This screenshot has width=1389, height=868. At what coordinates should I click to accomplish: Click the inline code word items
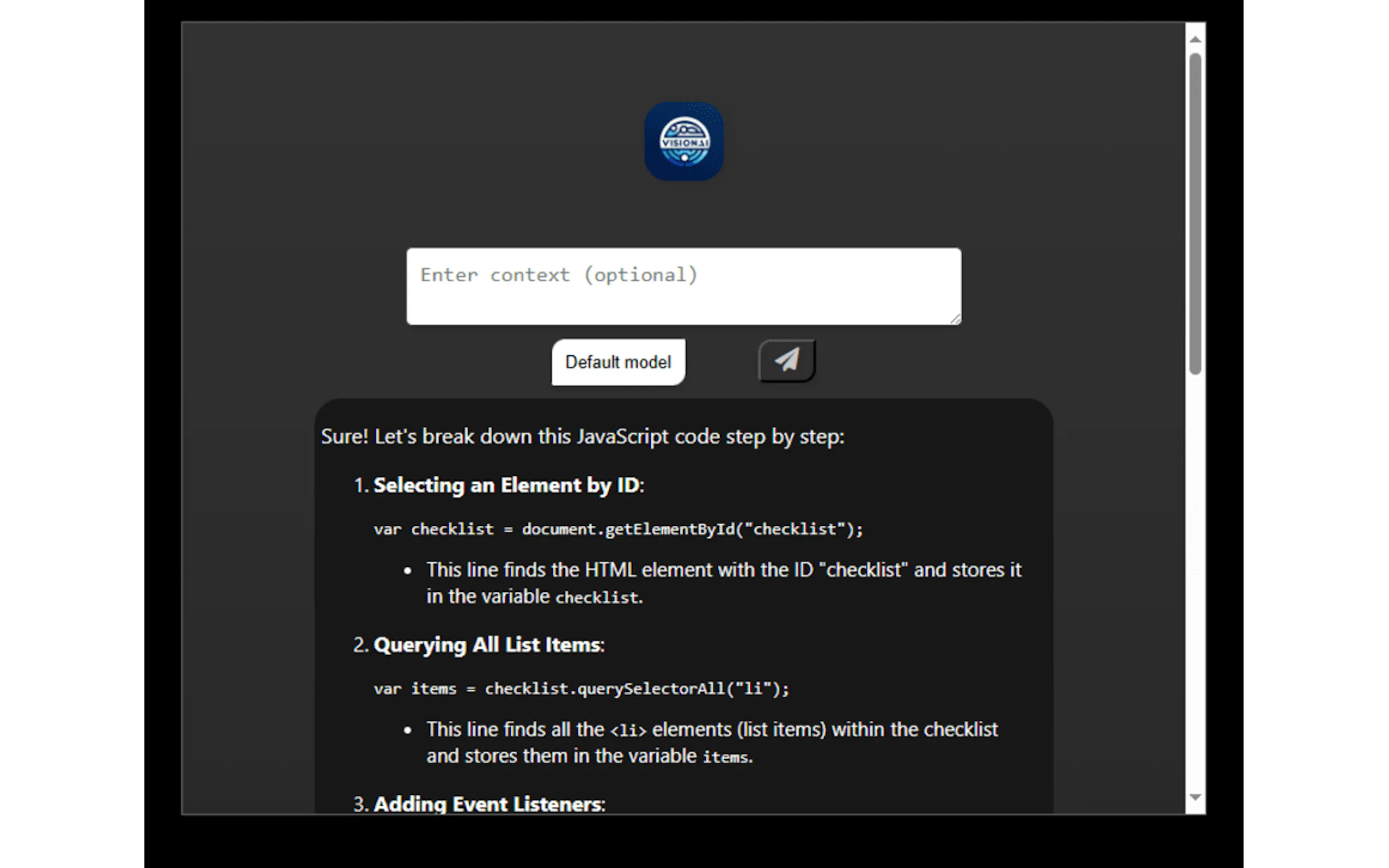pos(725,757)
